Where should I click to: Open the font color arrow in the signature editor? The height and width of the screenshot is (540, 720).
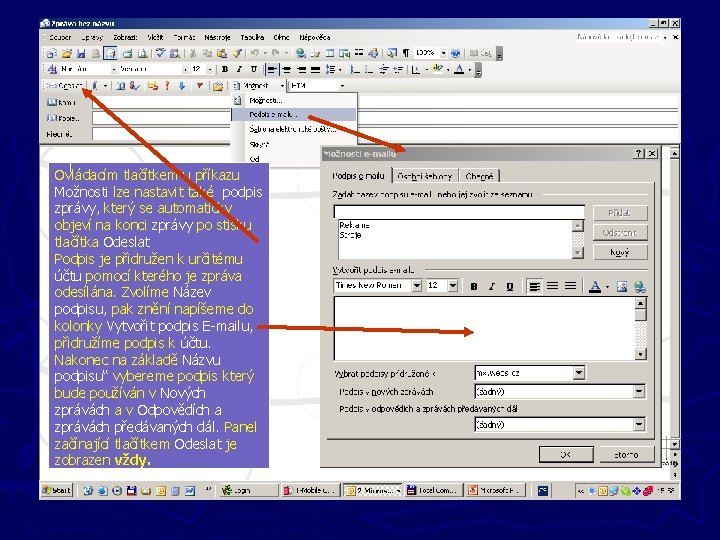pos(608,287)
